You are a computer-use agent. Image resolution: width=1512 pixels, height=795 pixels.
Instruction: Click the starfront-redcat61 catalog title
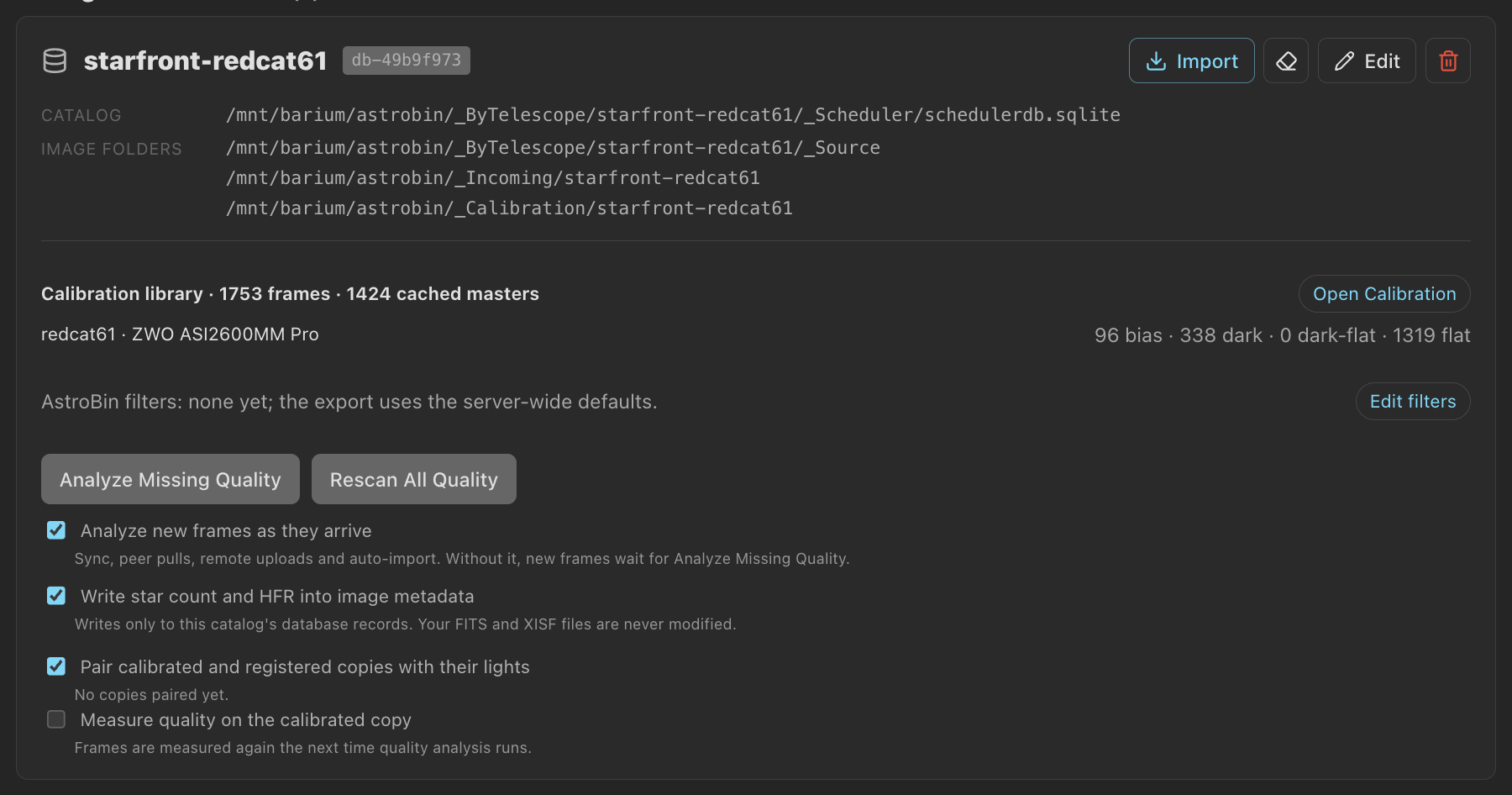pyautogui.click(x=205, y=61)
